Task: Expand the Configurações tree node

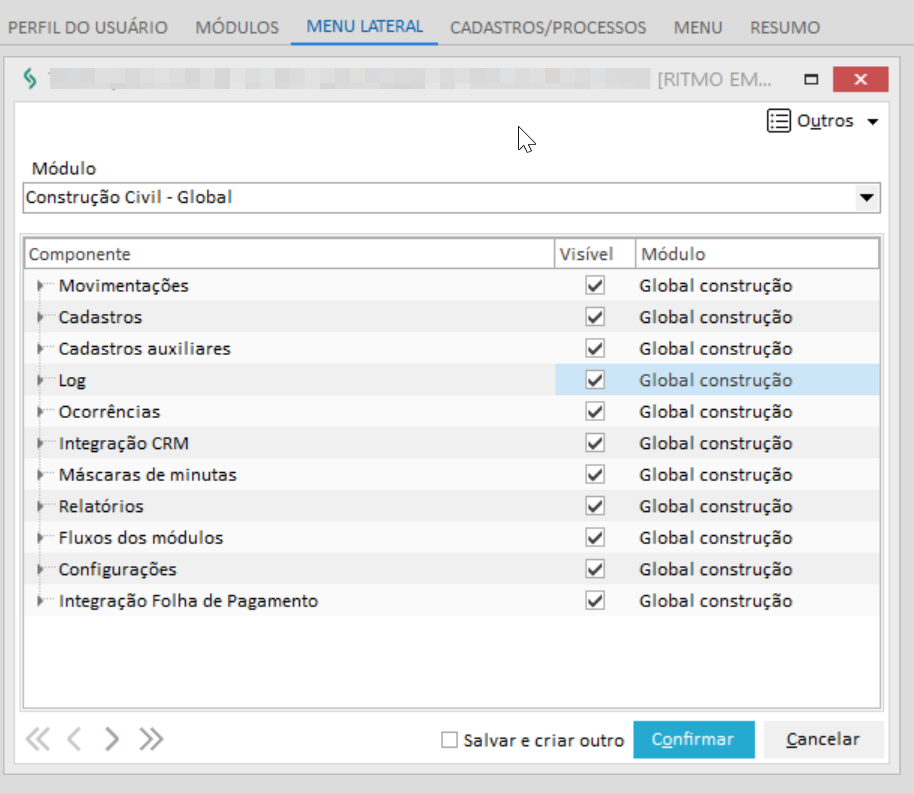Action: (x=41, y=570)
